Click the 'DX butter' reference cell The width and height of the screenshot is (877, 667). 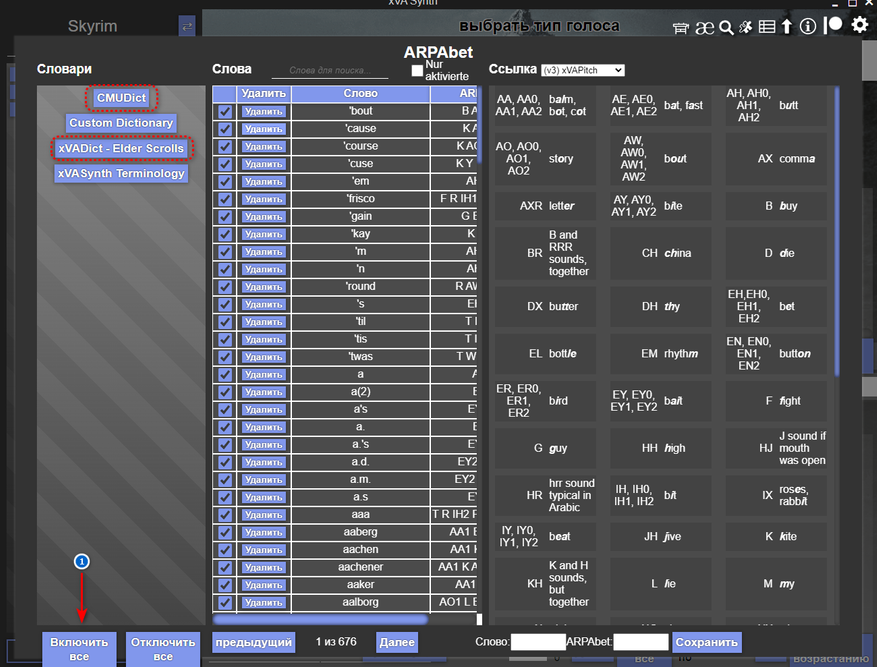(545, 306)
